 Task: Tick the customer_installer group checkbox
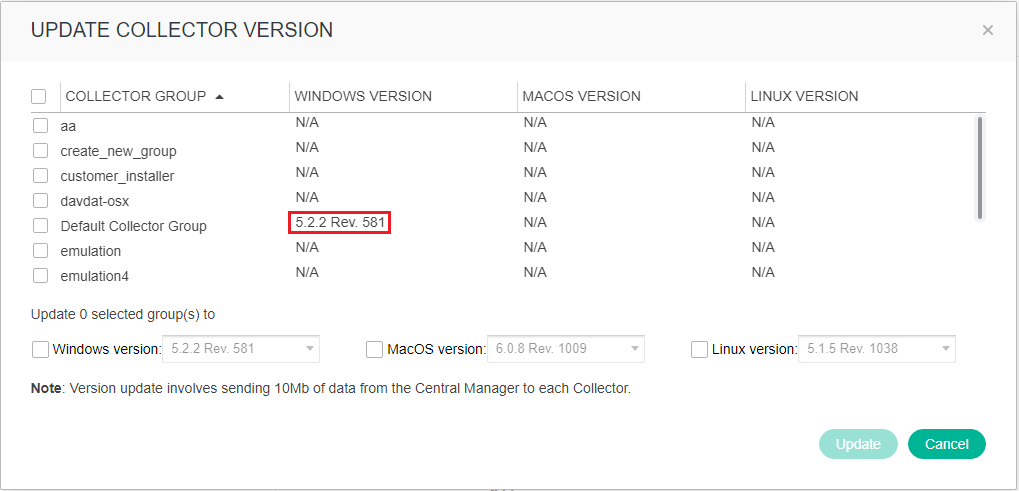pos(41,176)
